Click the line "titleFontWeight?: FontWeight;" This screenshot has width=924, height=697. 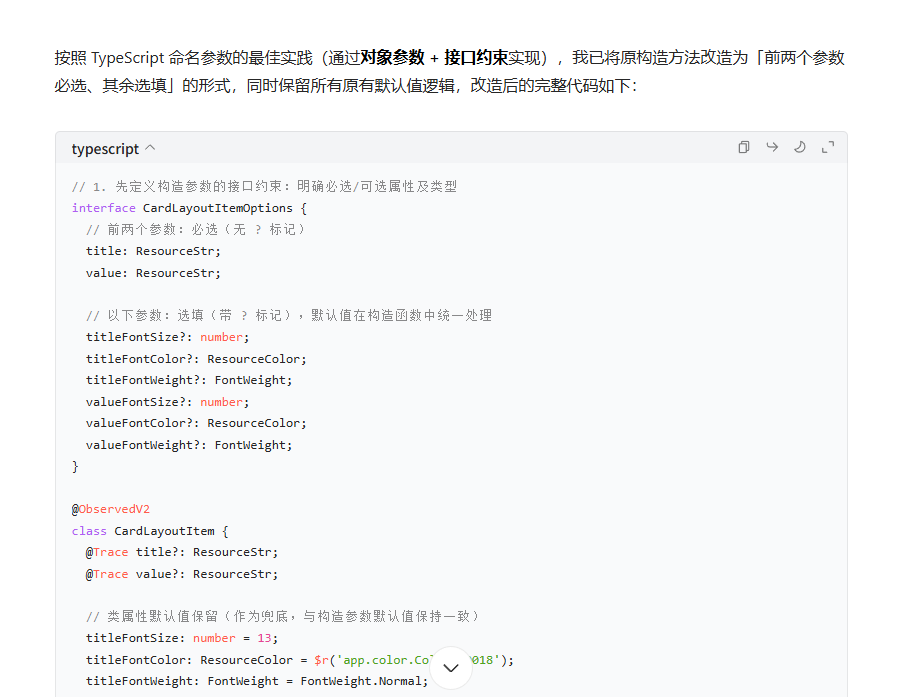189,380
